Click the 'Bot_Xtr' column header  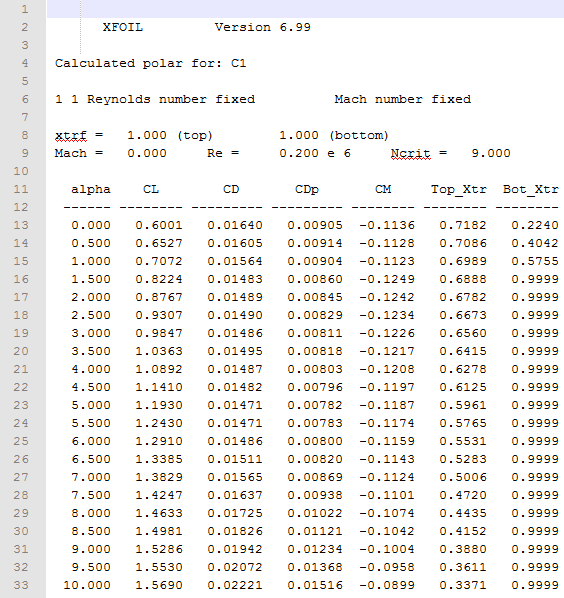pos(531,190)
